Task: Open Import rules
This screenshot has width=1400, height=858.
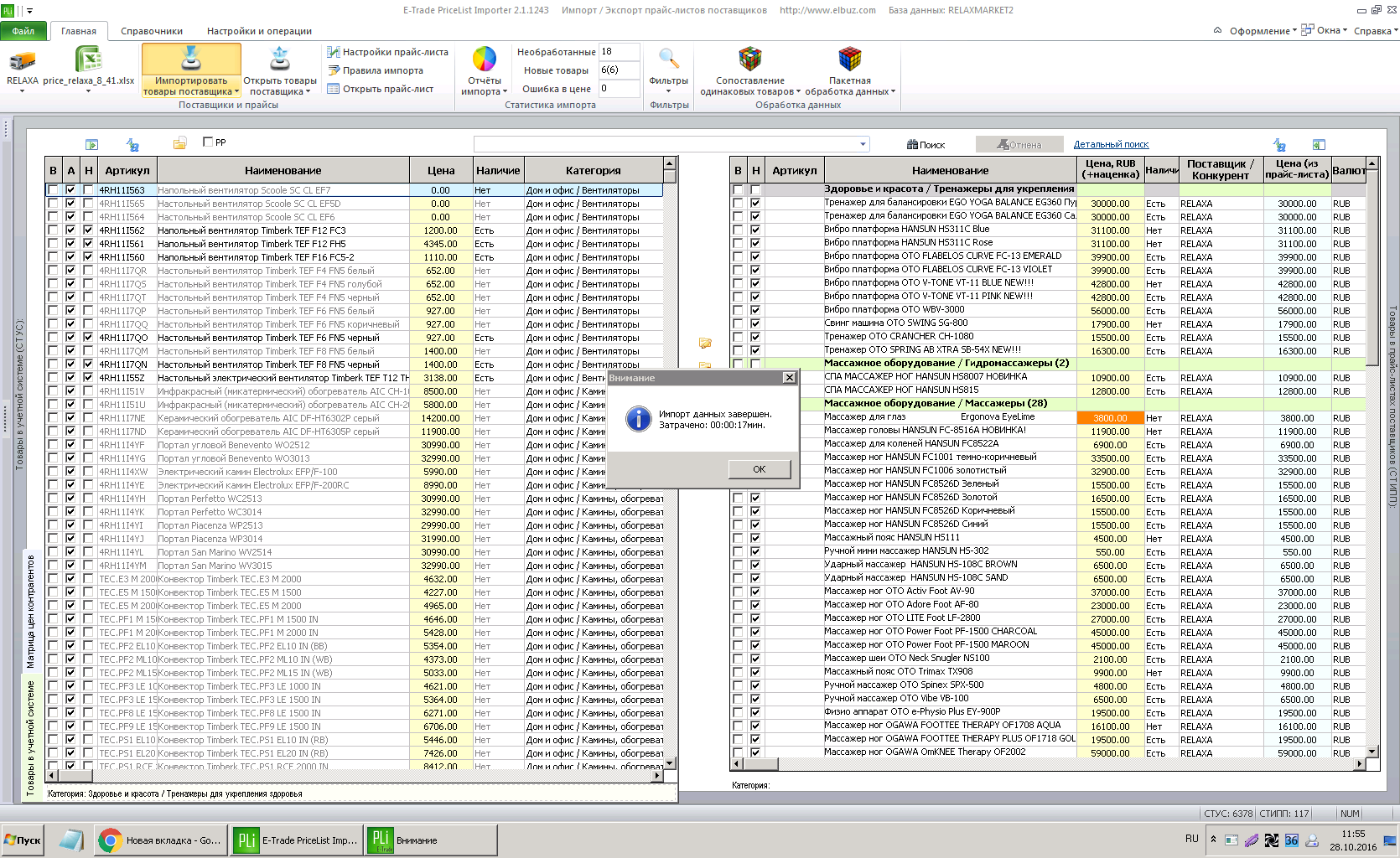Action: [375, 70]
